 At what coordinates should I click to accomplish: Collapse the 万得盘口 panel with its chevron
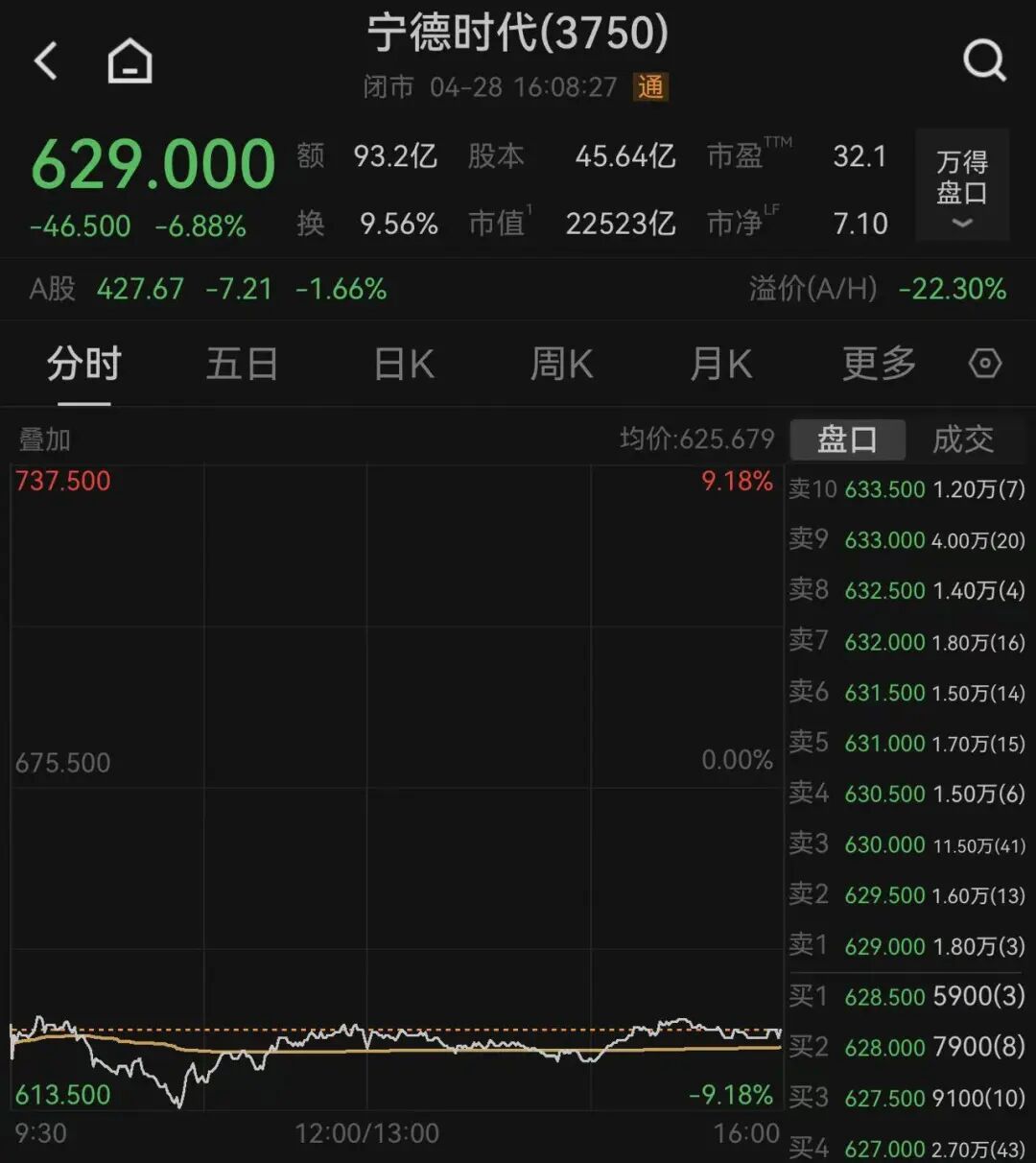coord(962,224)
